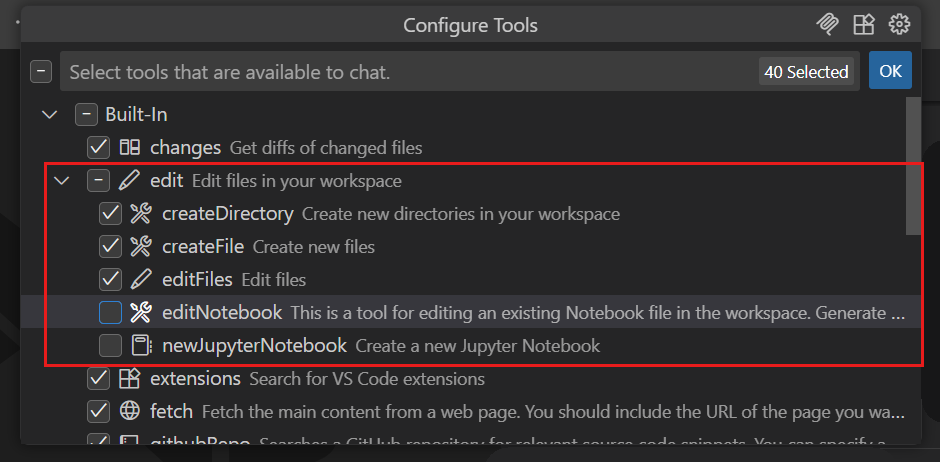This screenshot has width=940, height=462.
Task: Click the pencil icon next to edit
Action: tap(129, 181)
